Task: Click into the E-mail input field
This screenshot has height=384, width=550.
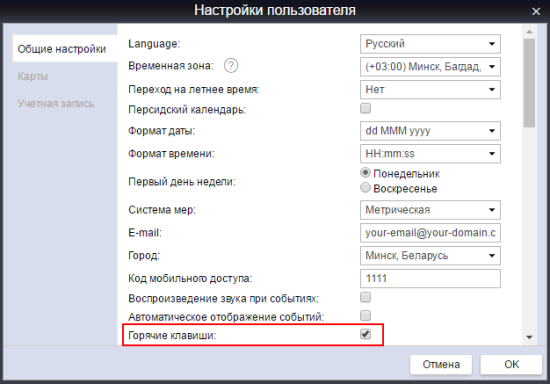Action: tap(430, 233)
